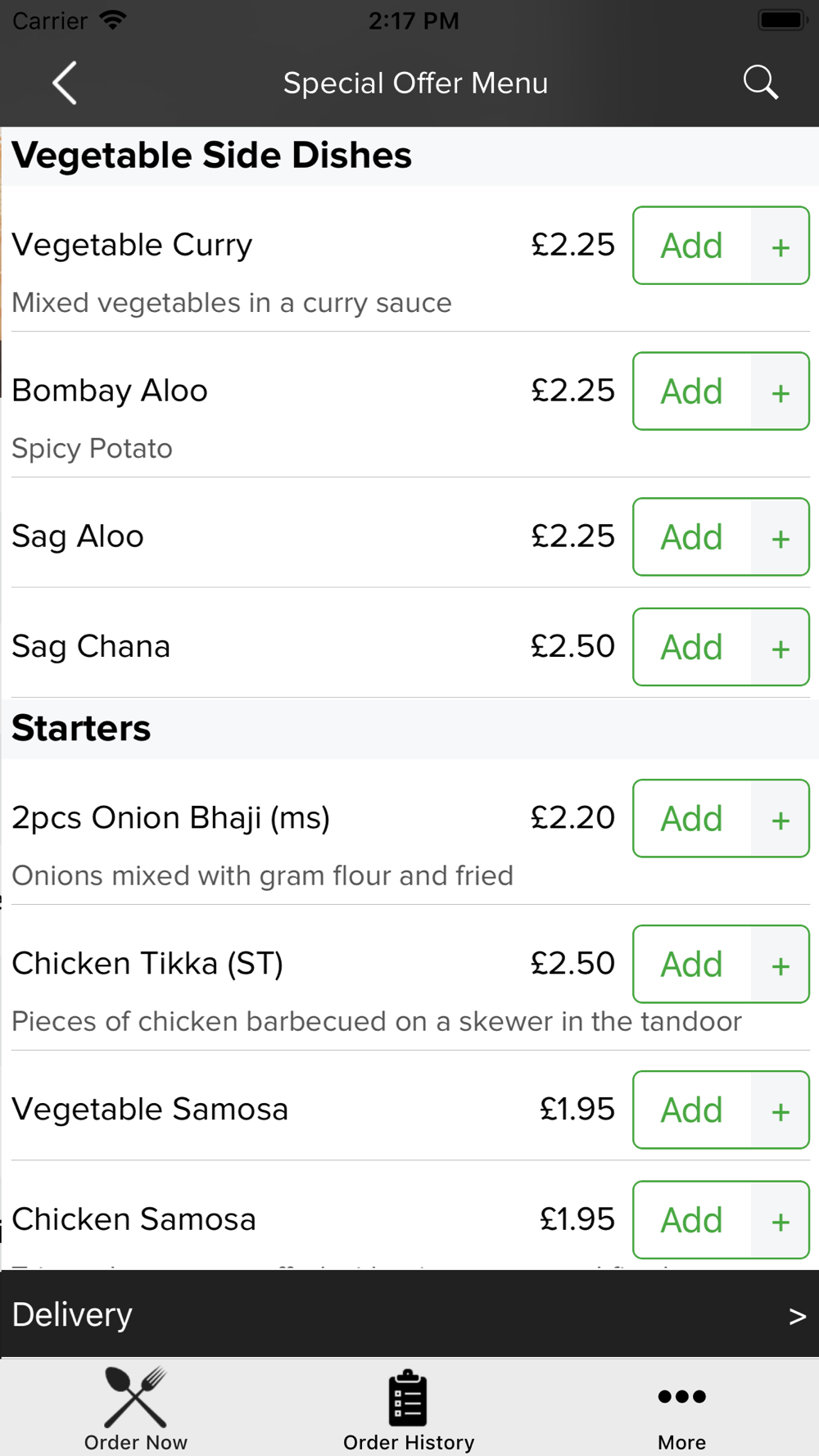Tap the plus next to Sag Chana
Screen dimensions: 819x1456
[781, 647]
